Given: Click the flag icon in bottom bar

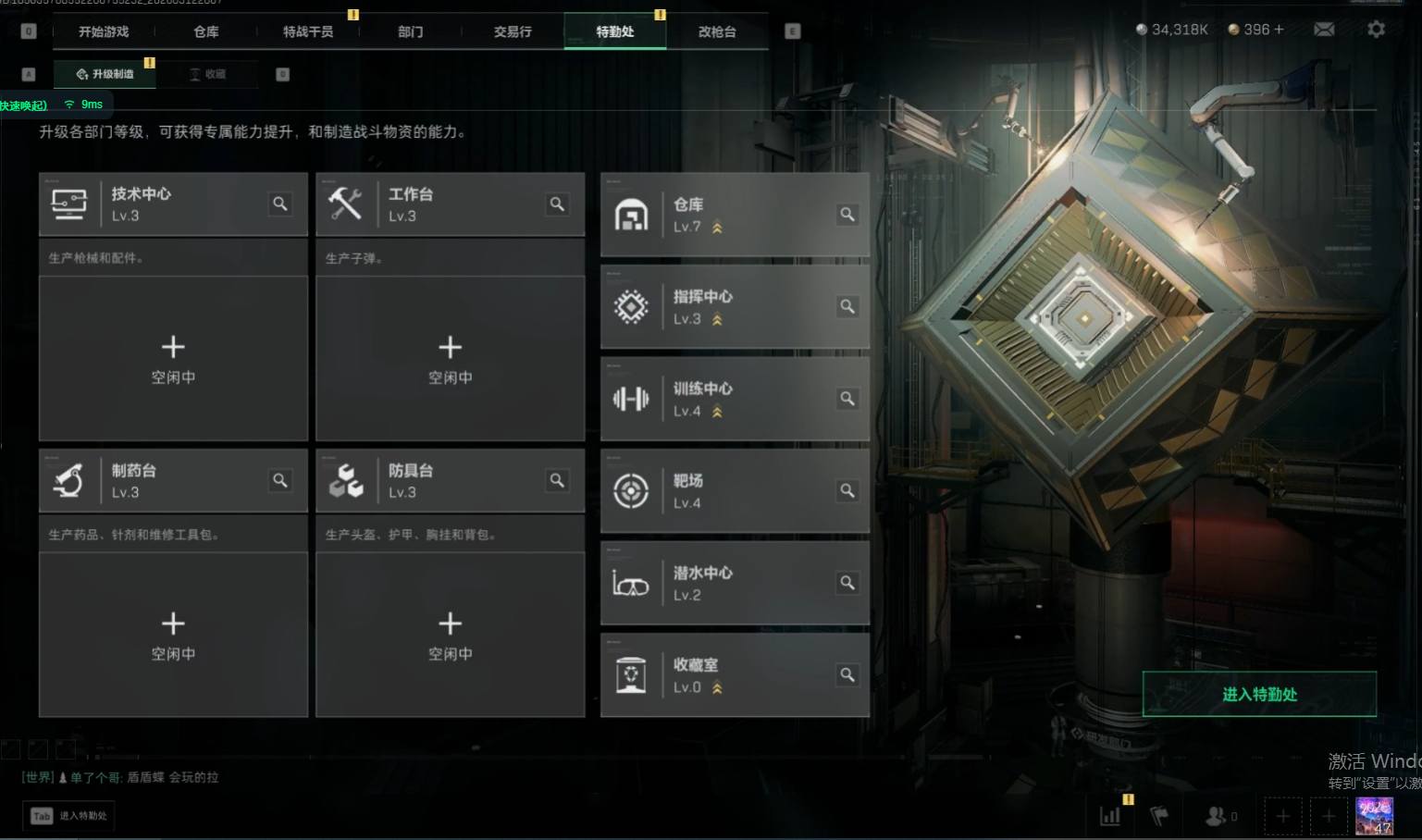Looking at the screenshot, I should (1159, 815).
